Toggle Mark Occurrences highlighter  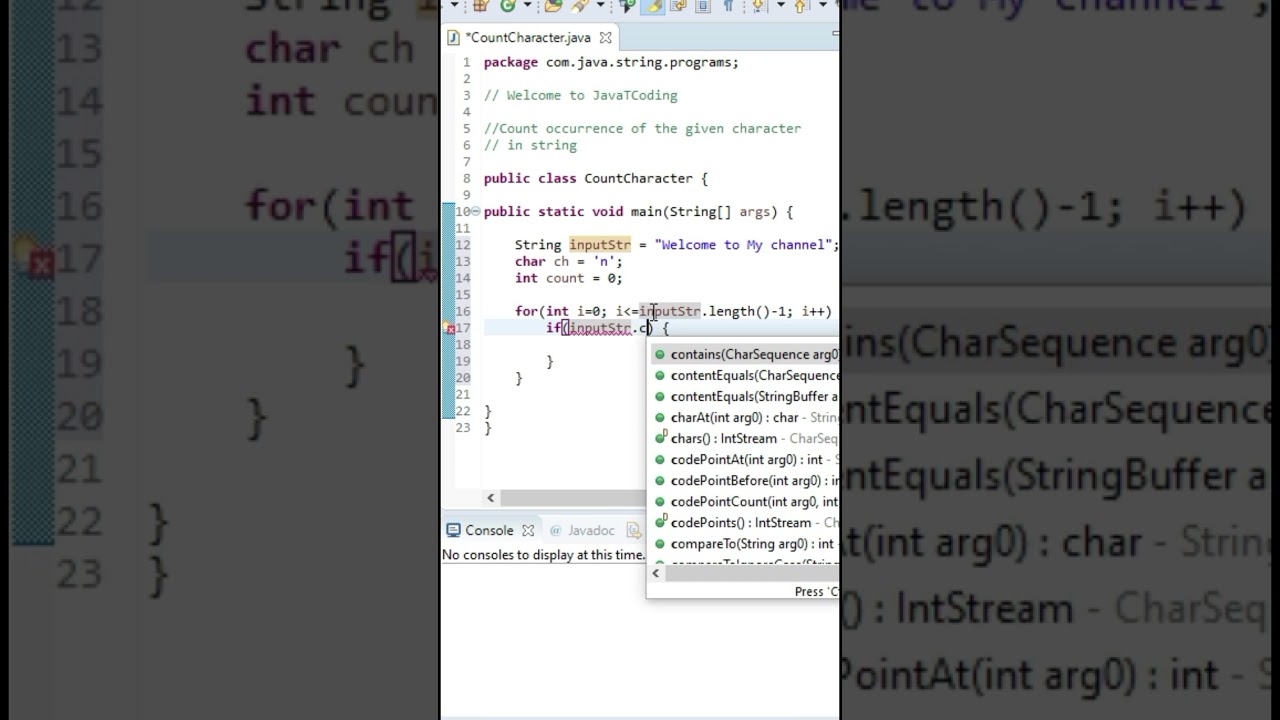click(653, 5)
